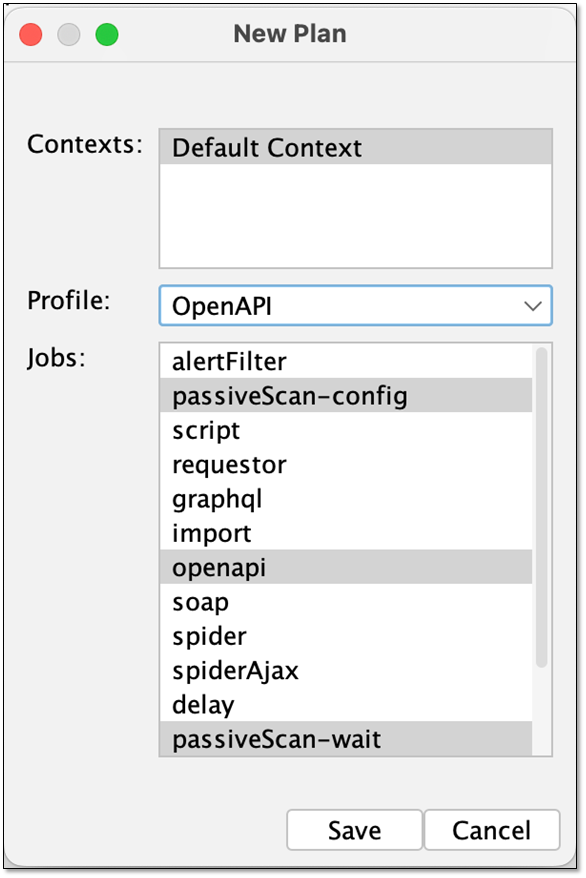Click the empty area in Contexts list
The width and height of the screenshot is (586, 878).
(355, 216)
